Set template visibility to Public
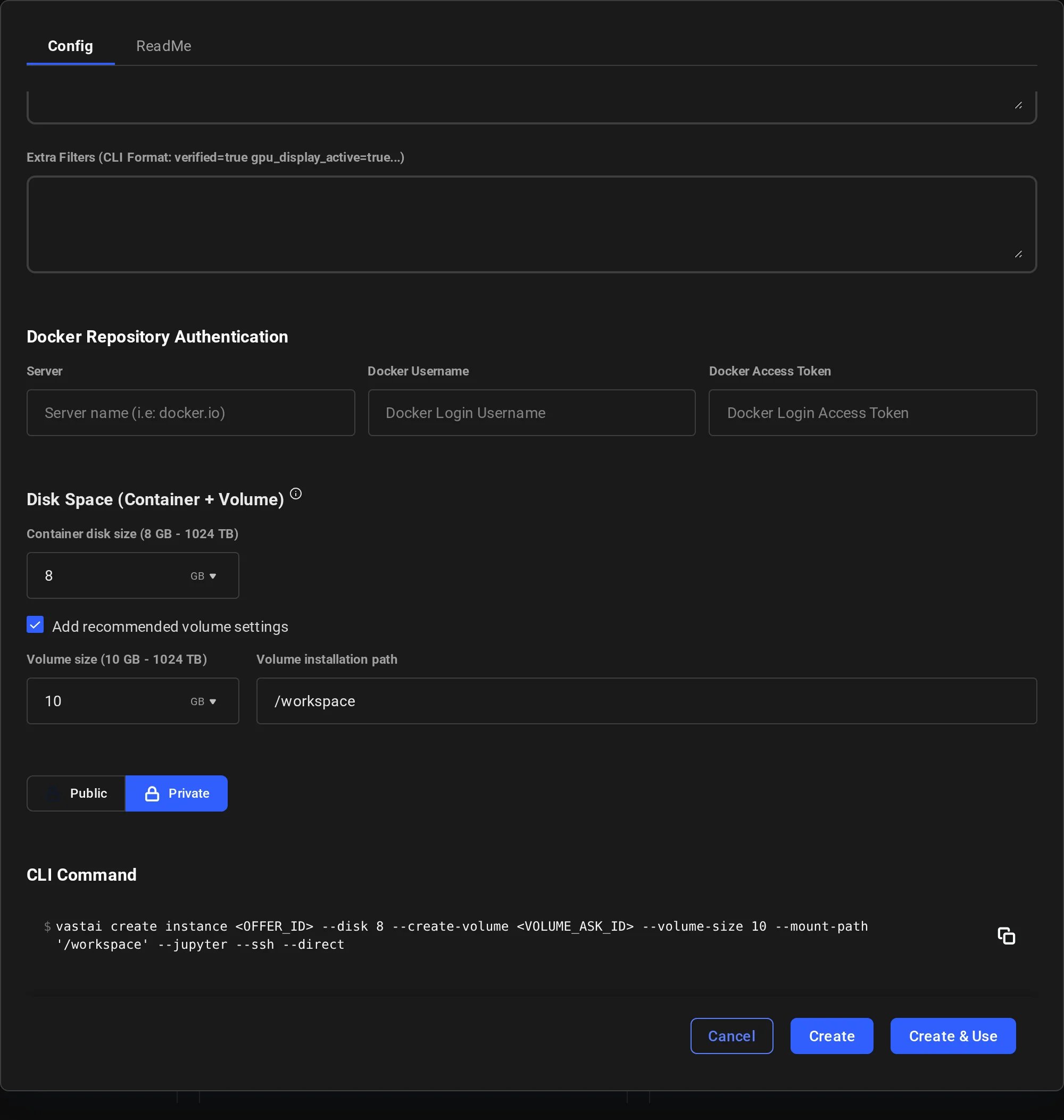Viewport: 1064px width, 1120px height. click(x=76, y=793)
